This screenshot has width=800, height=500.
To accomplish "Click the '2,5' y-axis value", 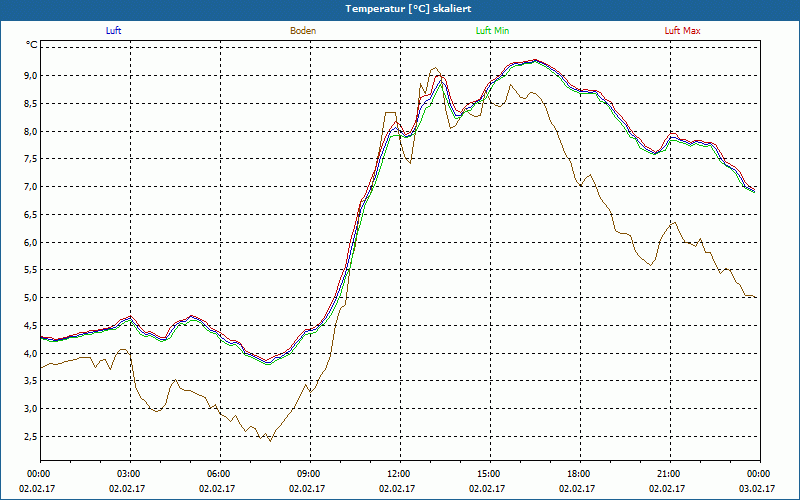I will click(x=32, y=437).
